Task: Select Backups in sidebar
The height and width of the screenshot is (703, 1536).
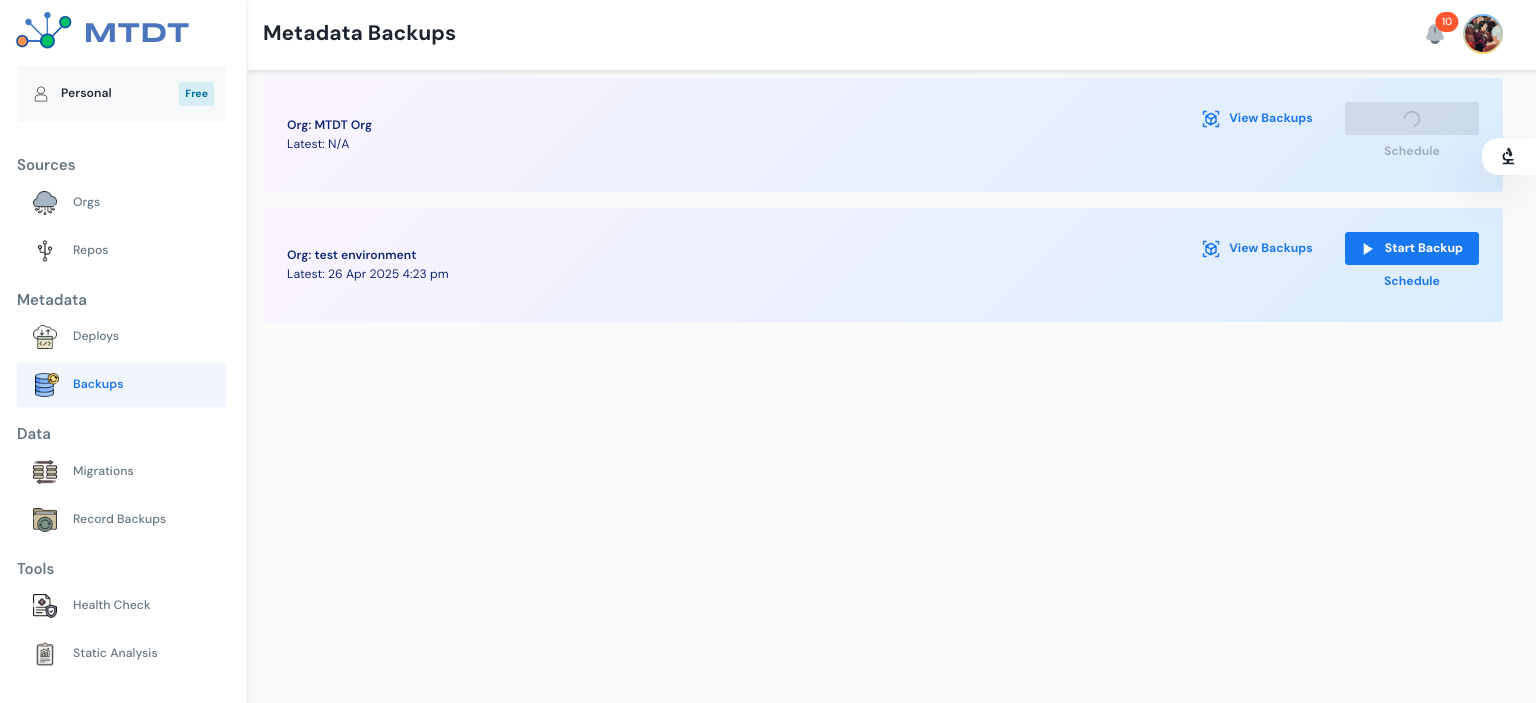Action: click(x=121, y=384)
